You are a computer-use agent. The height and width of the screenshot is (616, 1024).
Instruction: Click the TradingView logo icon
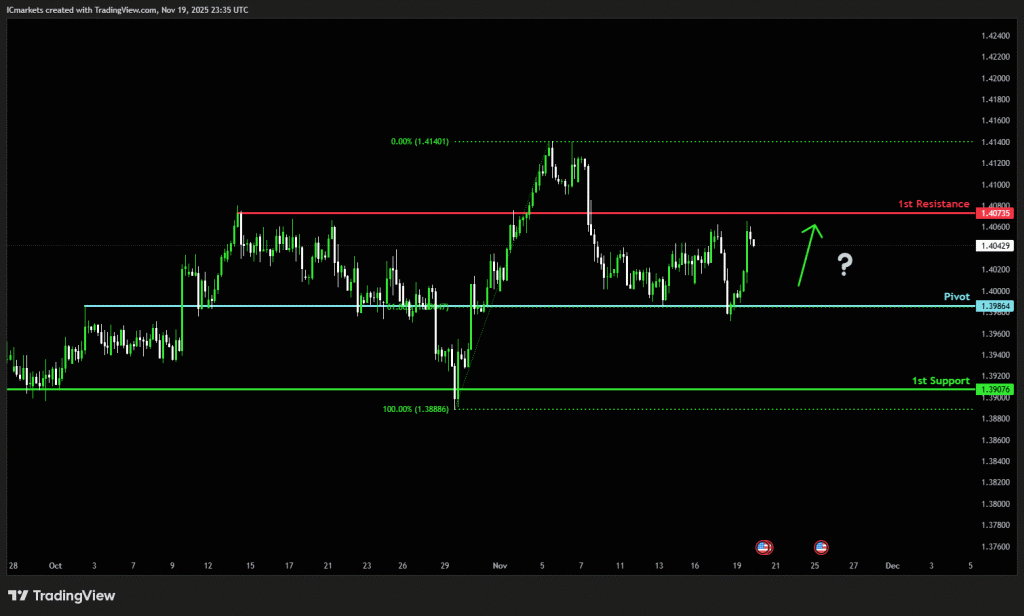[18, 596]
